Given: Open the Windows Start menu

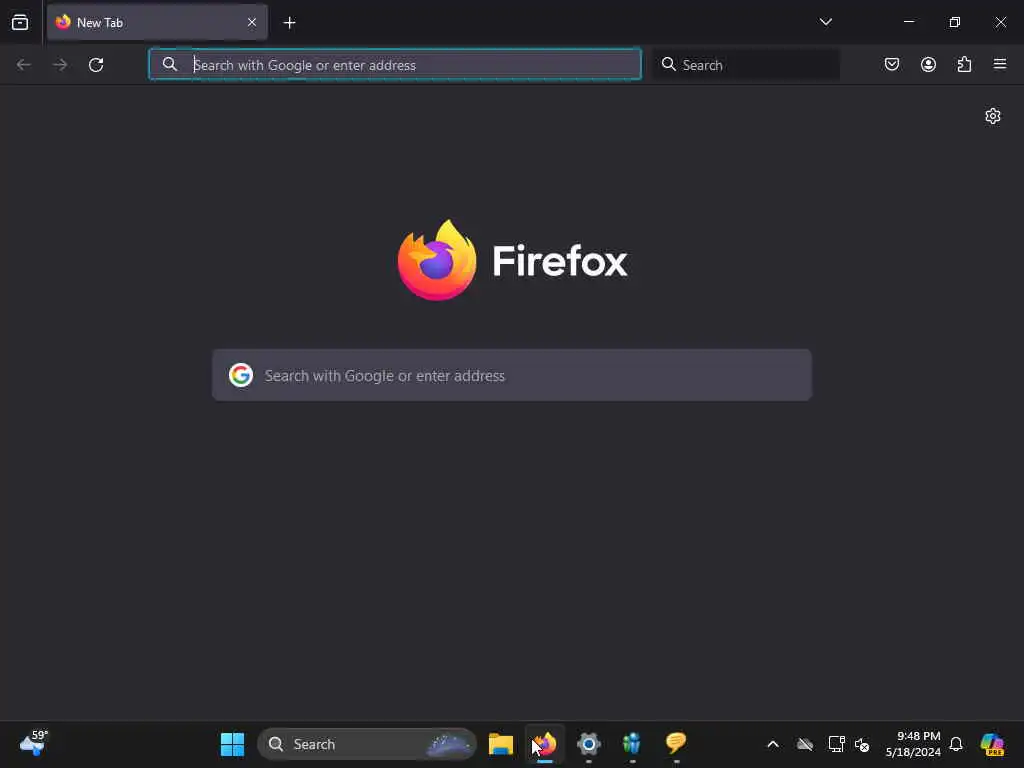Looking at the screenshot, I should pos(232,744).
